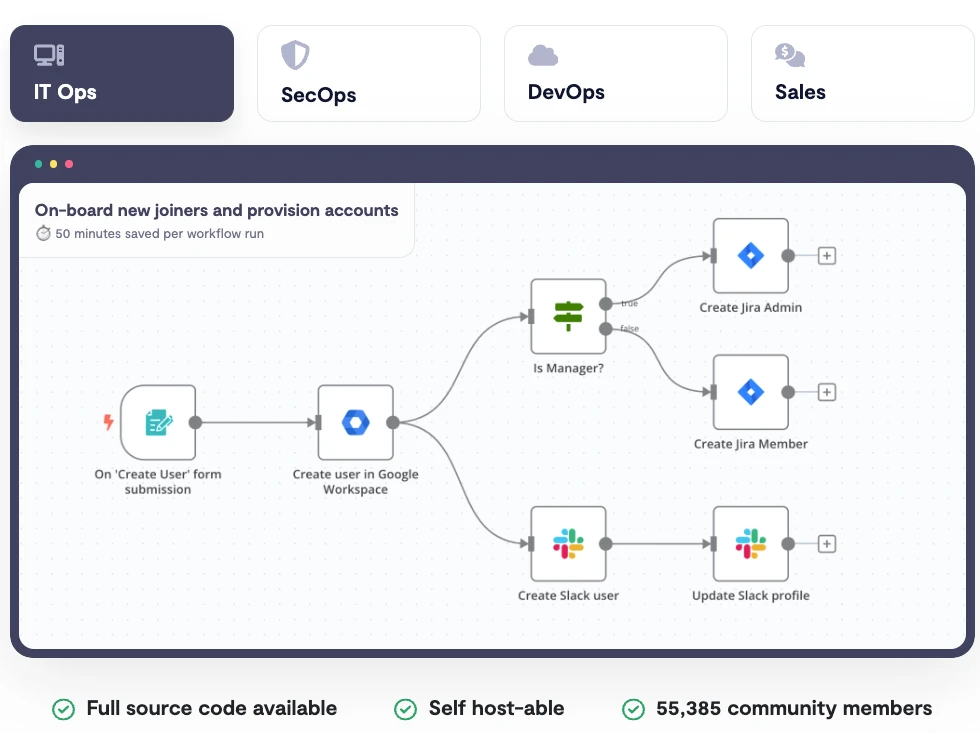Viewport: 980px width, 733px height.
Task: Select the Is Manager? signpost node
Action: [568, 316]
